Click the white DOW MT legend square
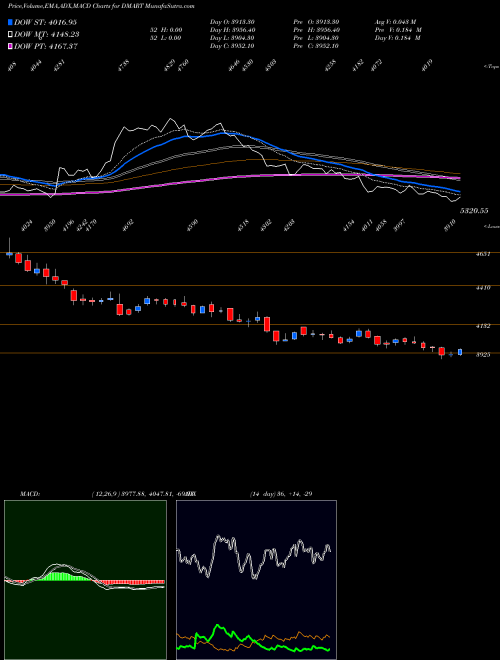500x660 pixels. point(10,35)
